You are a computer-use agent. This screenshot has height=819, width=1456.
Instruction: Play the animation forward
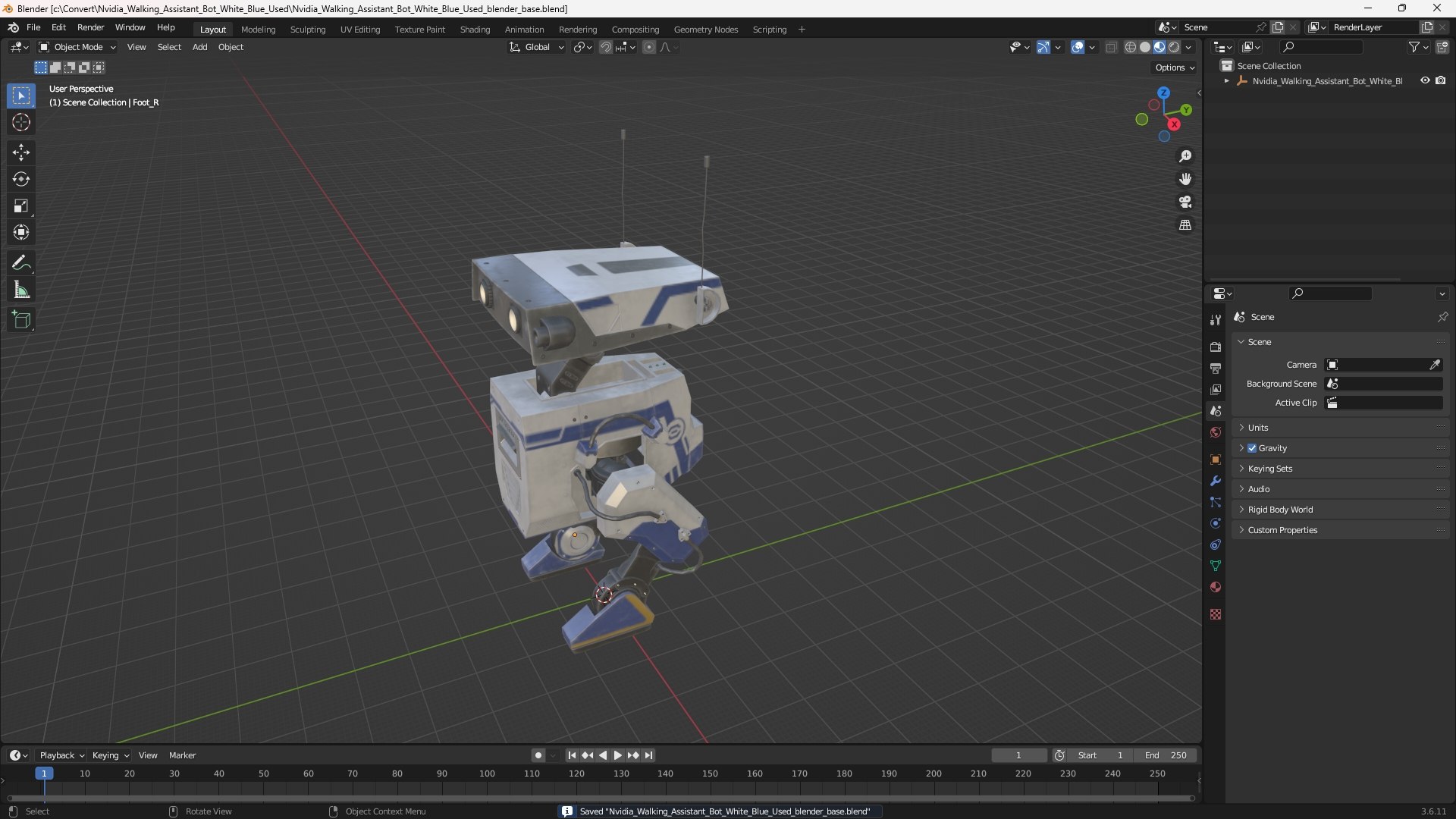(617, 755)
